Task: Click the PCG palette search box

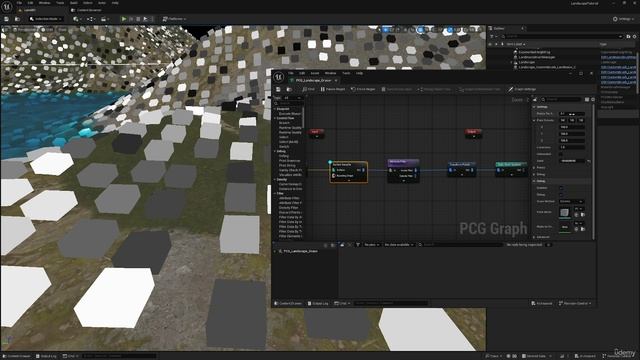Action: (x=289, y=103)
